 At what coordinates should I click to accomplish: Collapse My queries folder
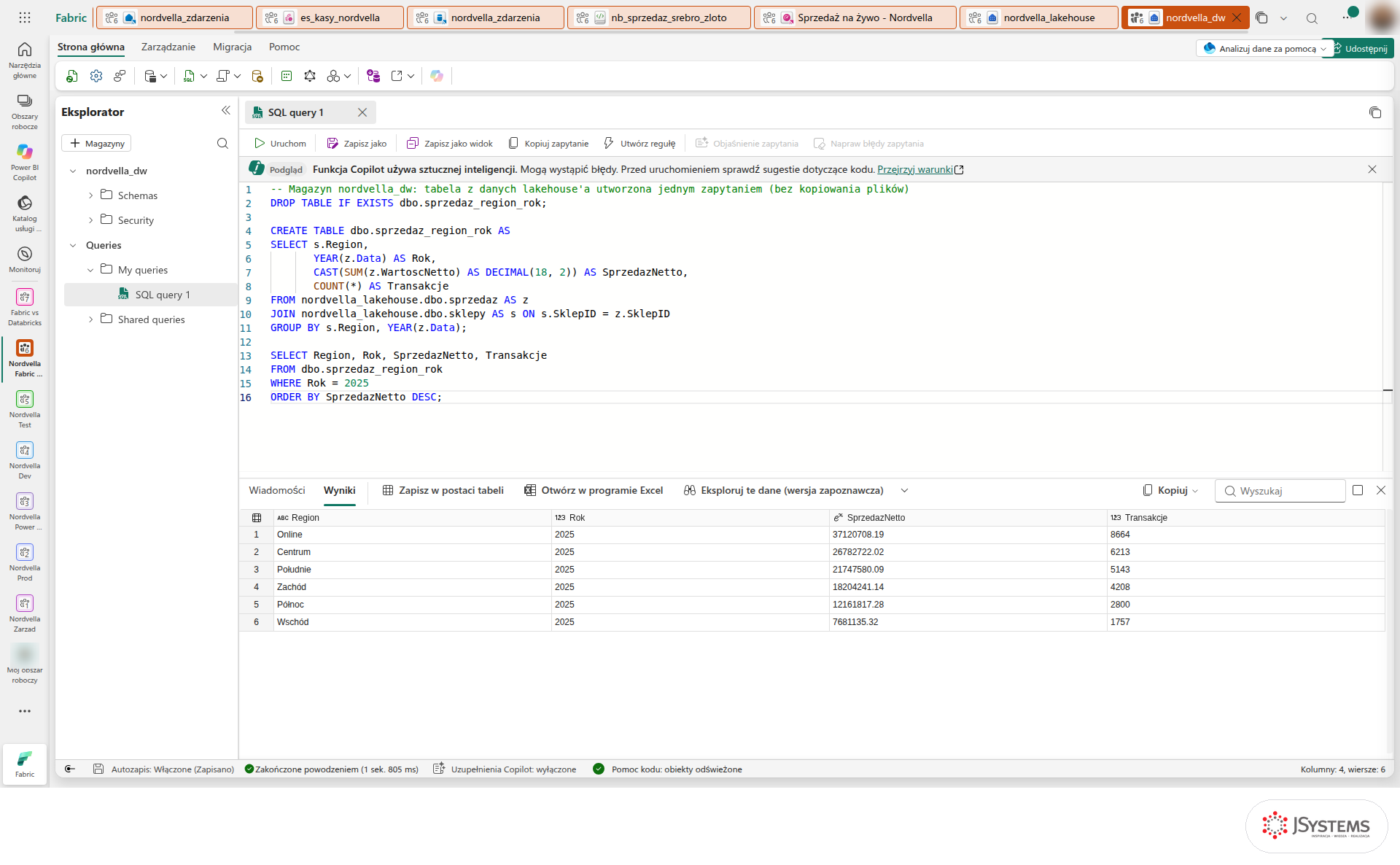(x=90, y=270)
